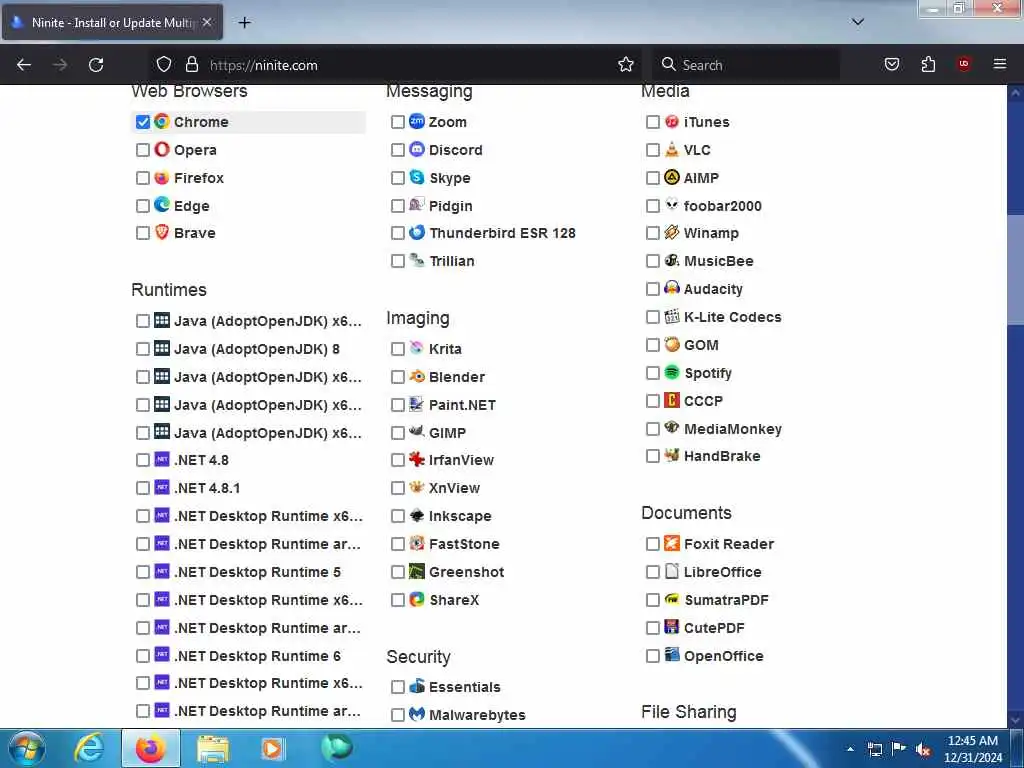
Task: Click the VLC cone icon
Action: coord(671,150)
